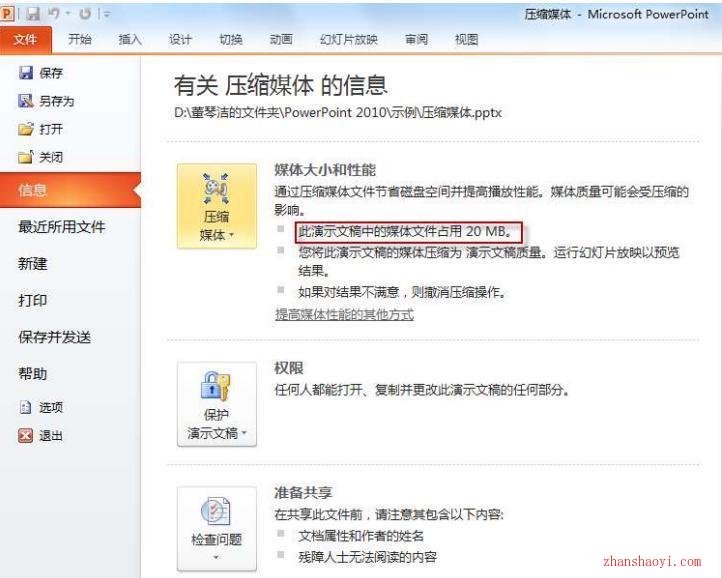This screenshot has width=722, height=578.
Task: Click the Redo icon in Quick Access Toolbar
Action: coord(85,14)
